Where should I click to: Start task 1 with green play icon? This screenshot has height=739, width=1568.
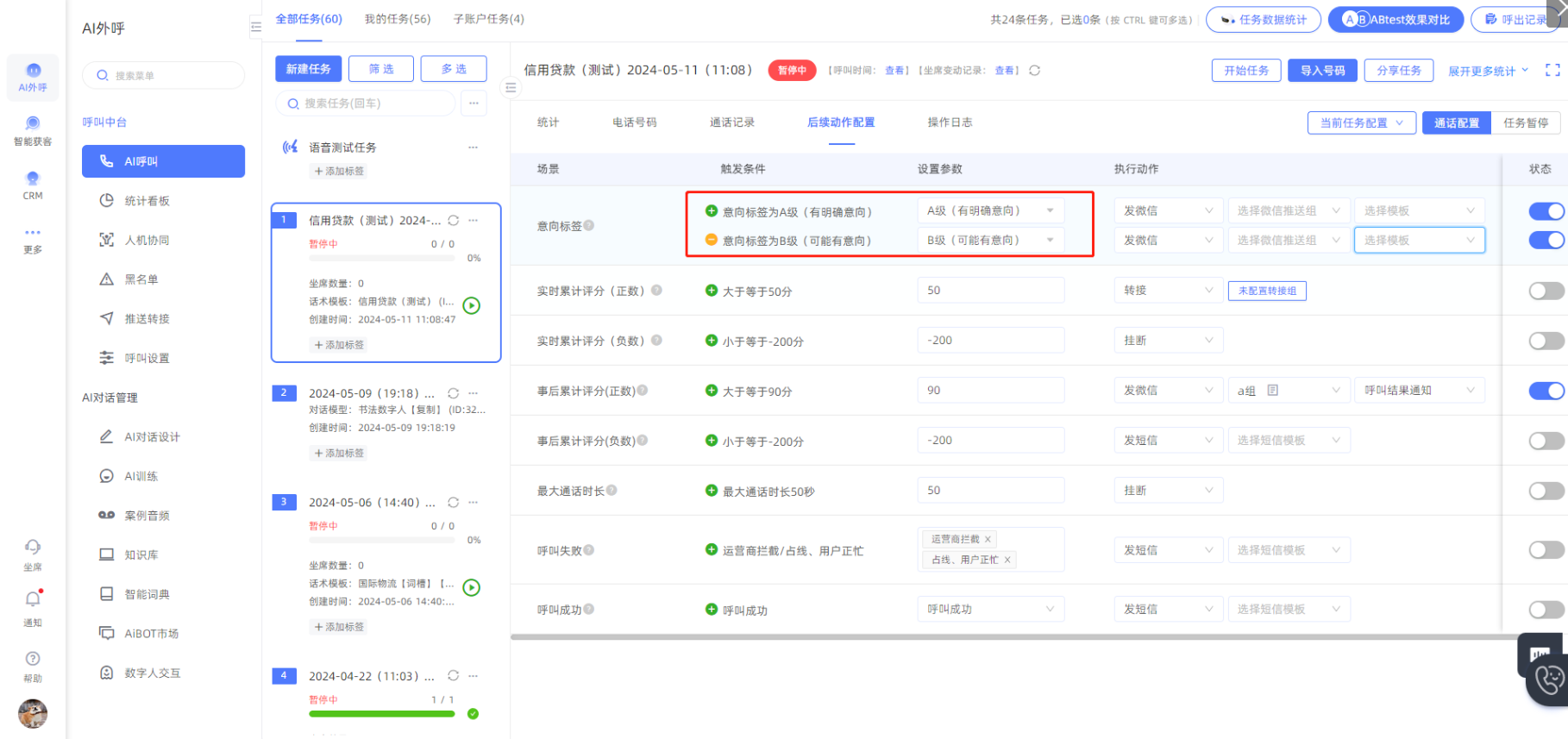point(472,305)
